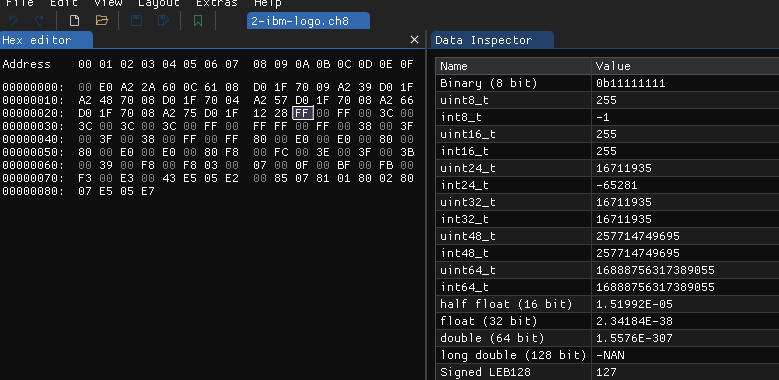
Task: Click the Undo arrow icon in toolbar
Action: click(13, 20)
